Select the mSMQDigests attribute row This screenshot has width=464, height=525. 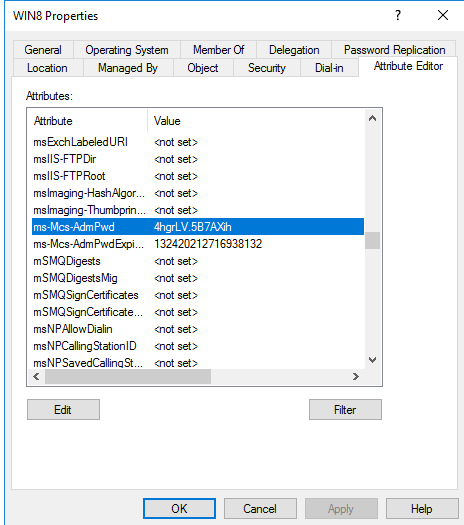point(198,261)
